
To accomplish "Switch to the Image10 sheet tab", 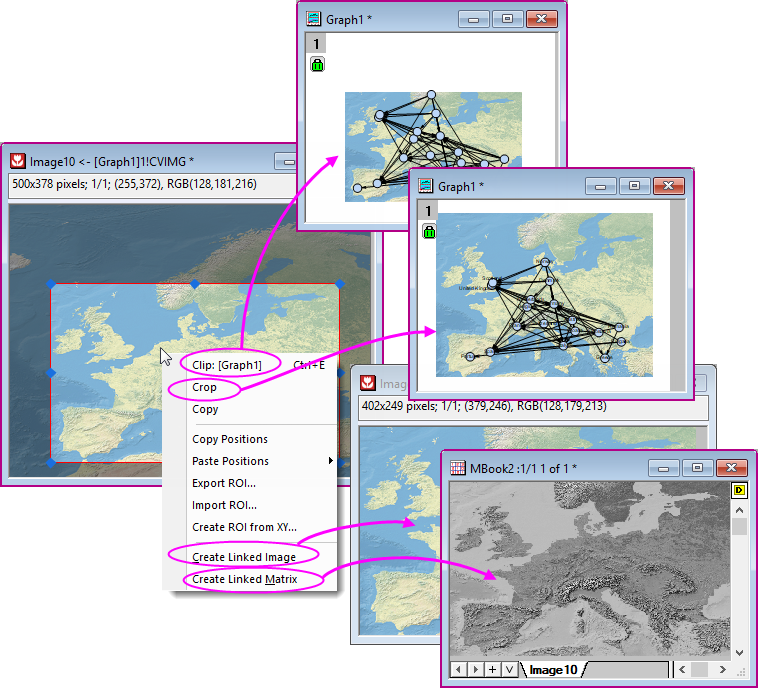I will (x=553, y=669).
